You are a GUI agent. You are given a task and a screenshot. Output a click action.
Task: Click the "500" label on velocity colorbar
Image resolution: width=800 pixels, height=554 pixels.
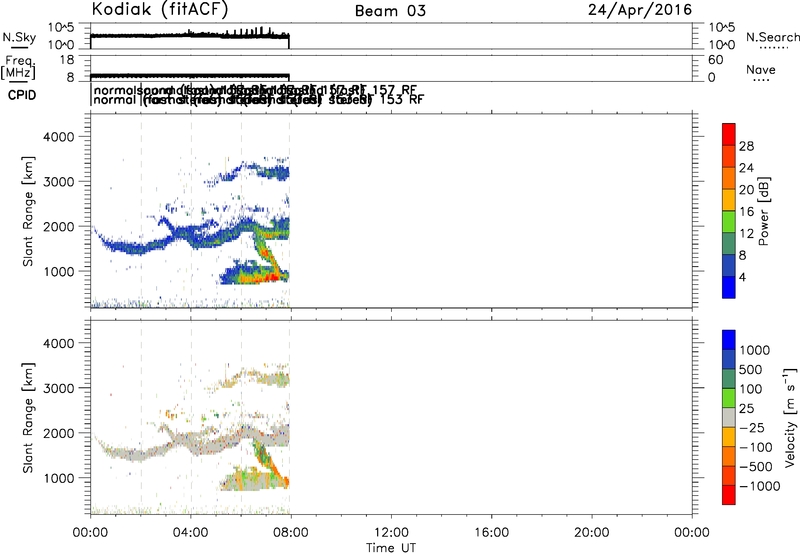coord(751,369)
